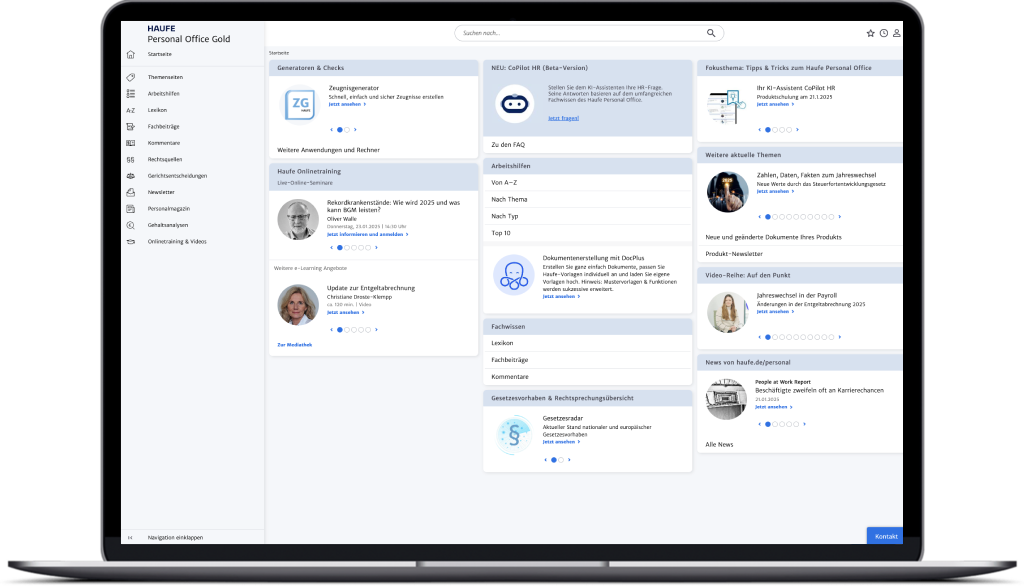Click the CoPilot HR robot icon
Viewport: 1024px width, 586px height.
[x=515, y=103]
